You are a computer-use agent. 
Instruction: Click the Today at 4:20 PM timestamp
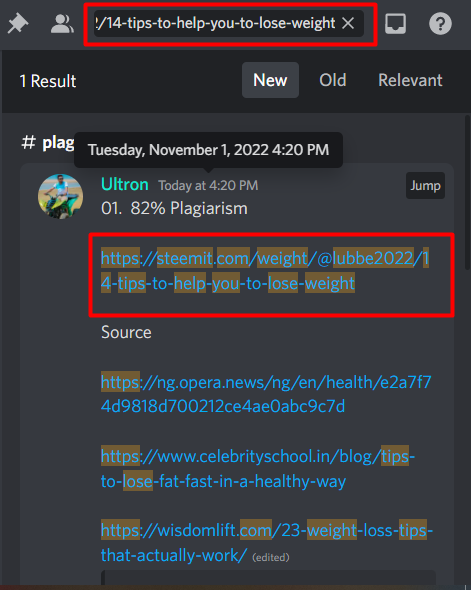coord(208,186)
